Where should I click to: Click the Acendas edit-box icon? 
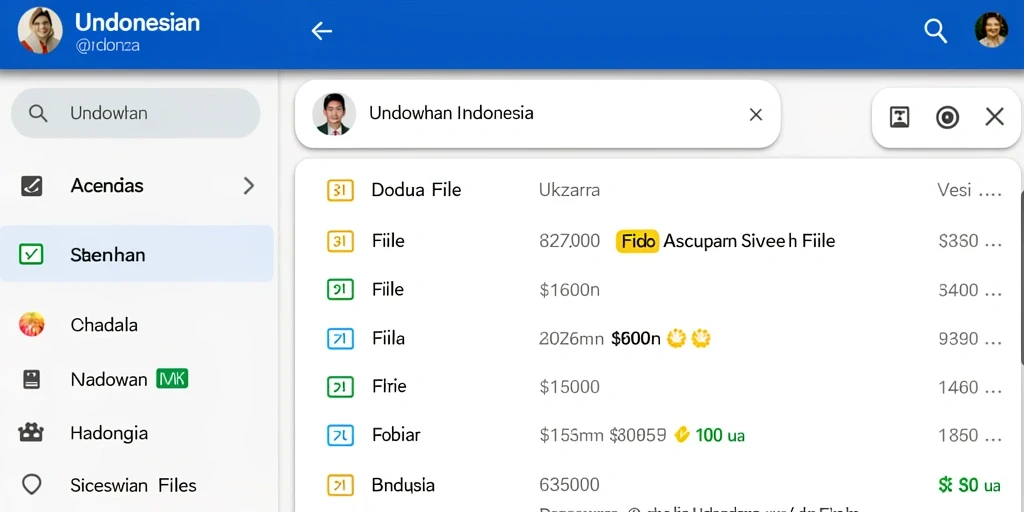[x=31, y=186]
